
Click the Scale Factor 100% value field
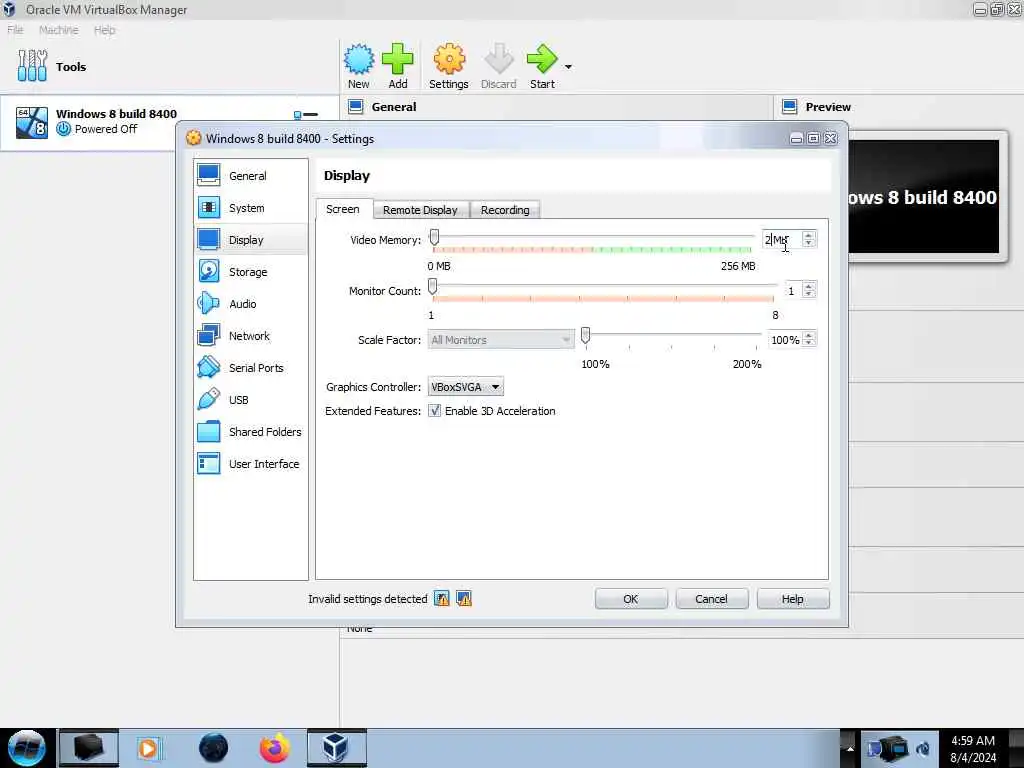785,340
